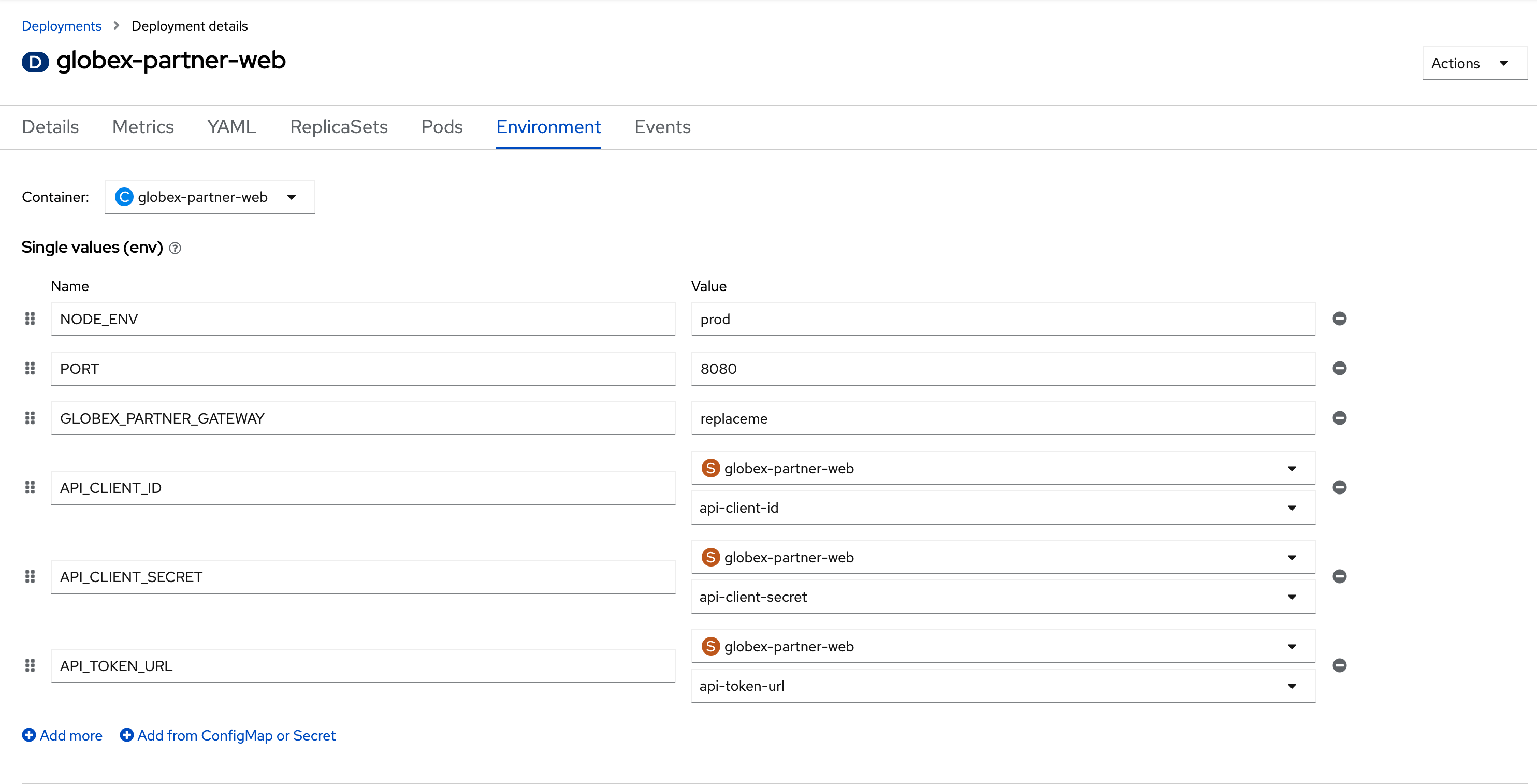Click Add from ConfigMap or Secret button
The image size is (1537, 784).
[x=227, y=735]
